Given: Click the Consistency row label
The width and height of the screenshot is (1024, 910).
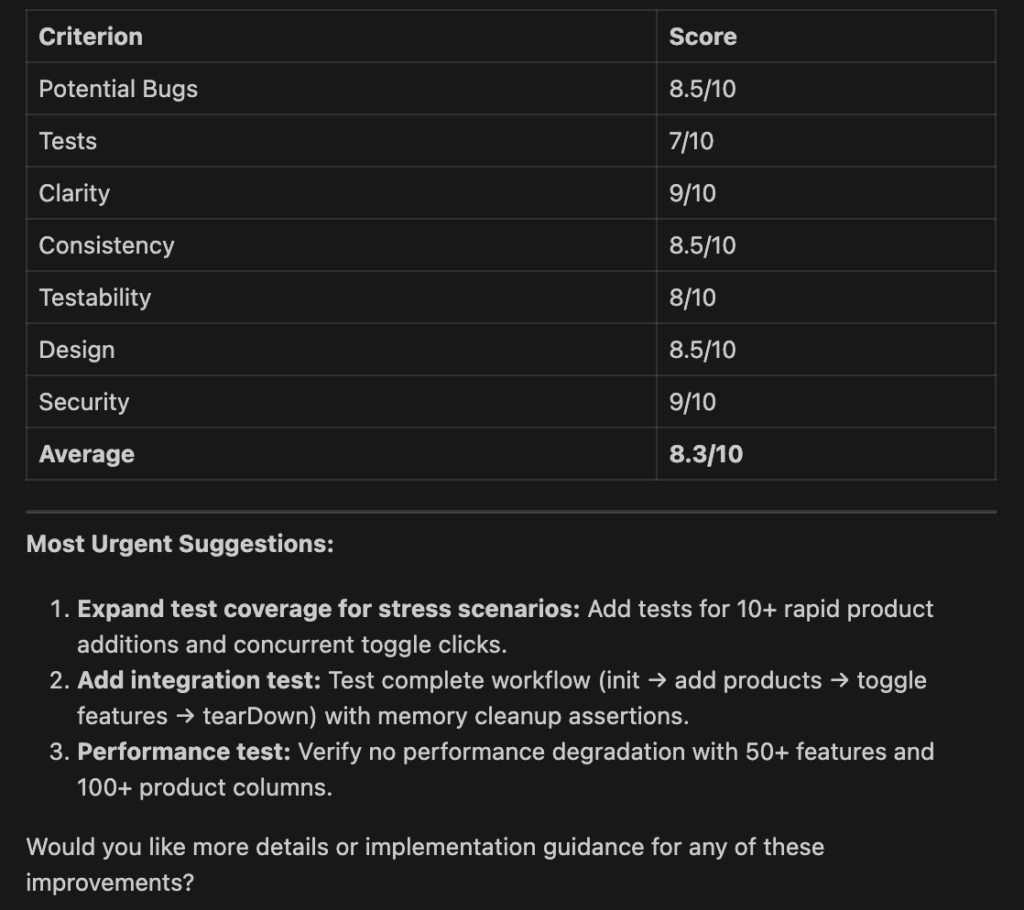Looking at the screenshot, I should (106, 245).
